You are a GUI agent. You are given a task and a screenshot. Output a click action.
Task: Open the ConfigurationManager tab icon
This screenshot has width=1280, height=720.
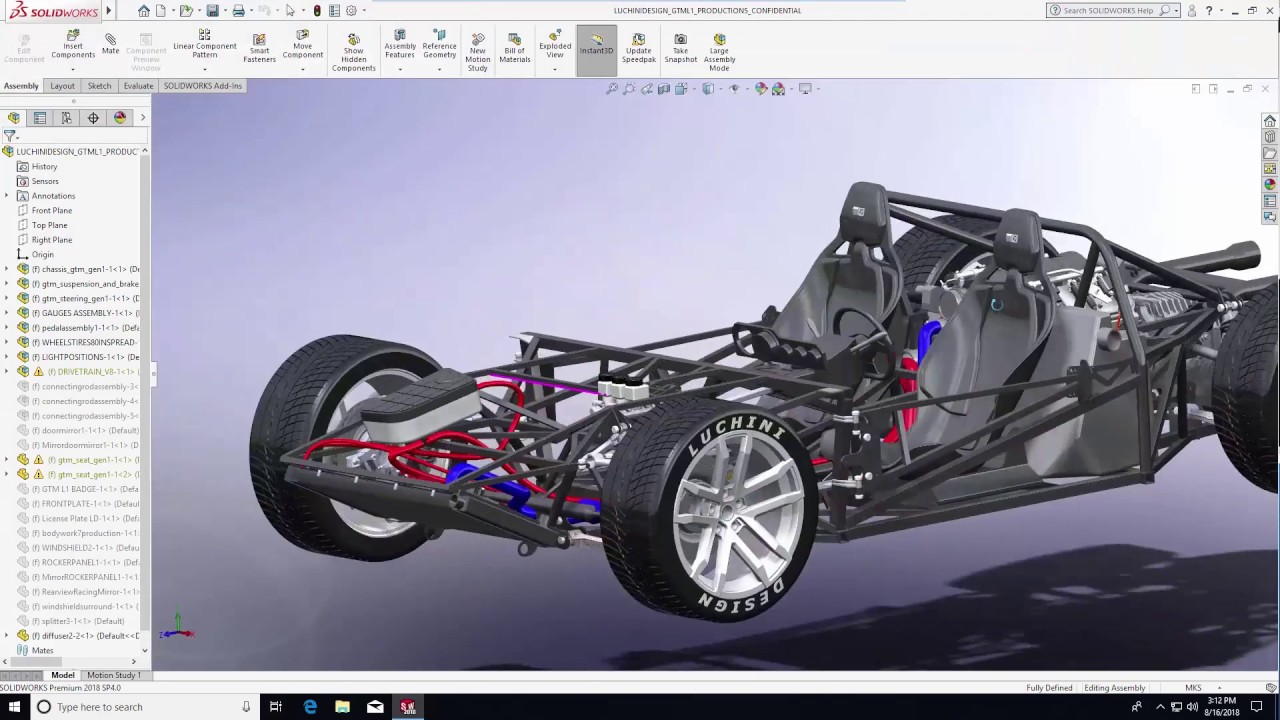click(66, 118)
